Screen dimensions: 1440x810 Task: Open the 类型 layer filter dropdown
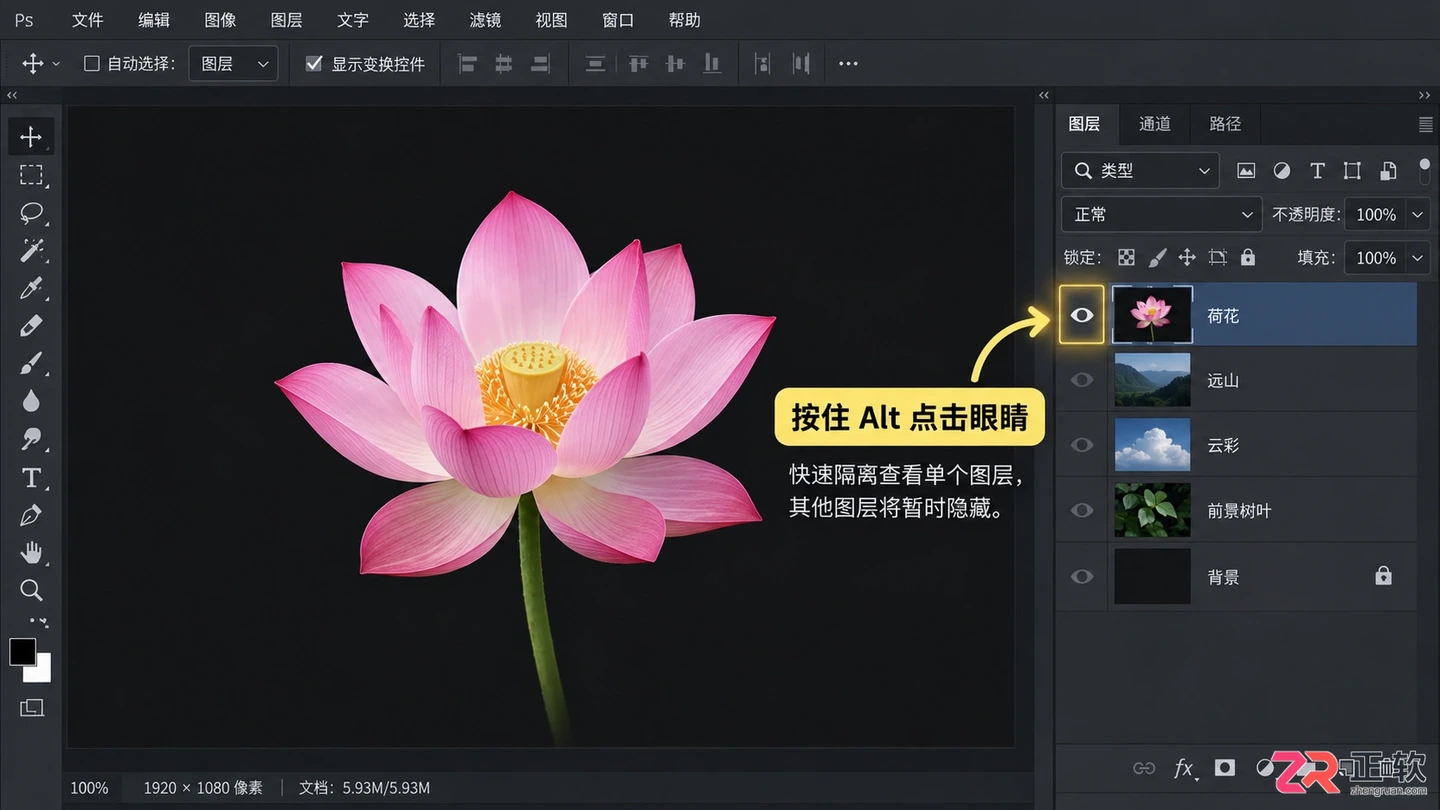(1140, 171)
